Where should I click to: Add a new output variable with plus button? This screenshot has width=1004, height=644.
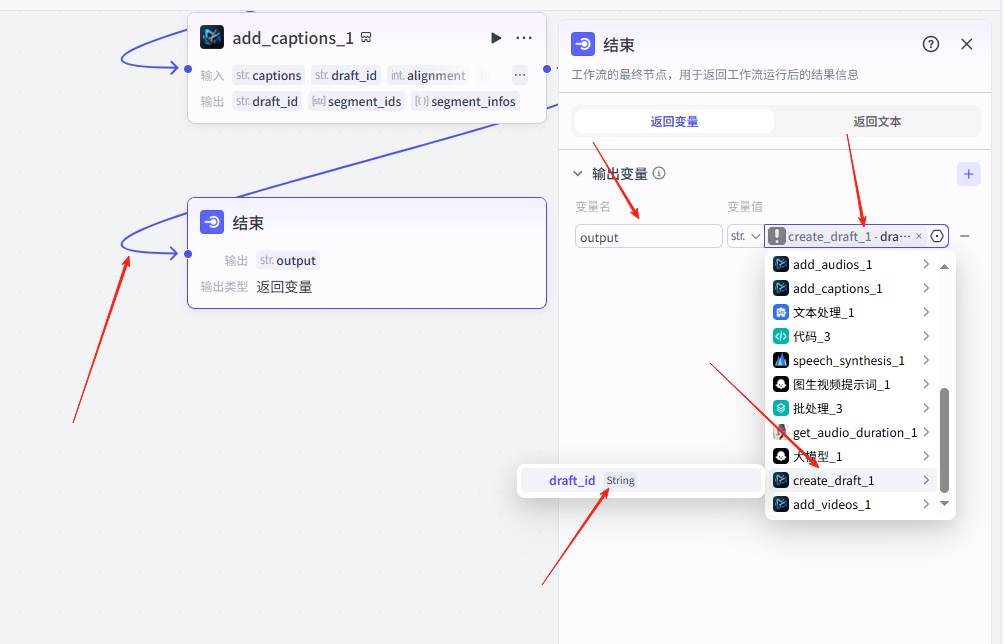[968, 174]
